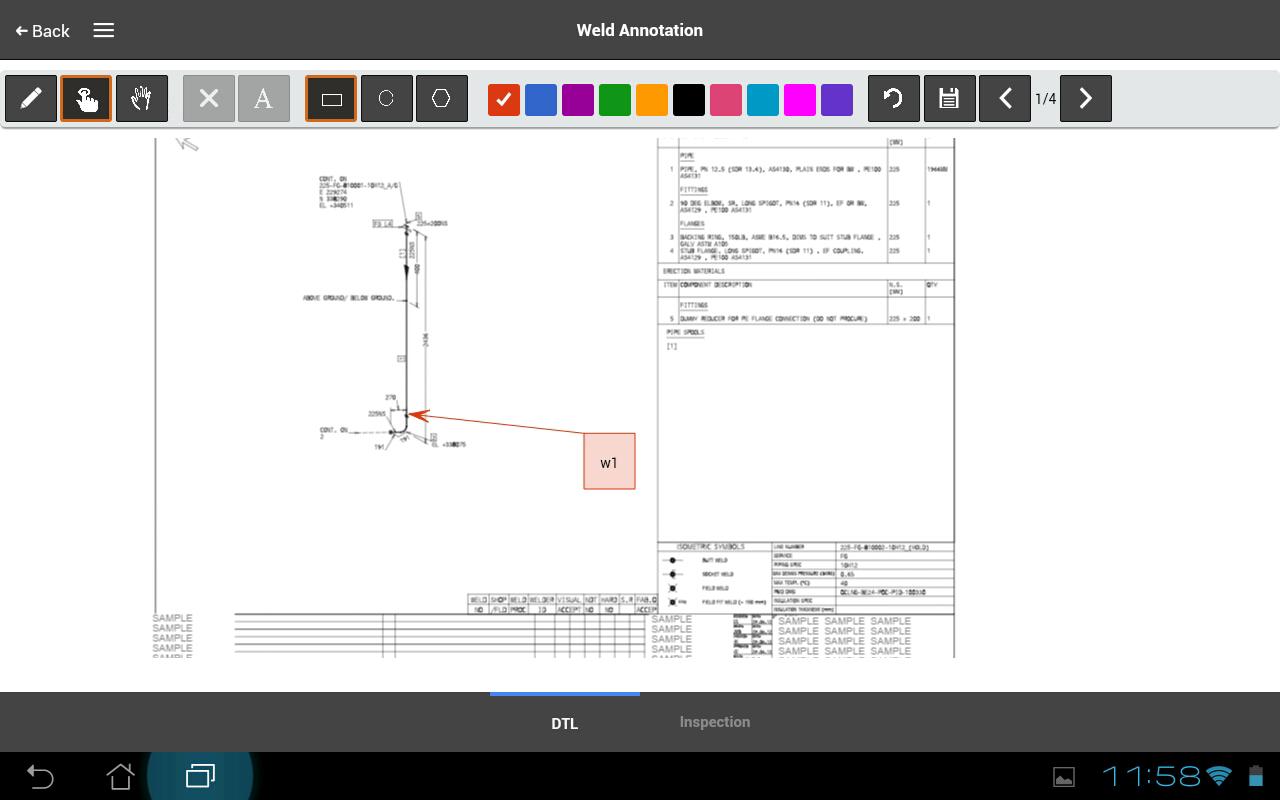Choose the hand pan tool
This screenshot has width=1280, height=800.
tap(142, 99)
